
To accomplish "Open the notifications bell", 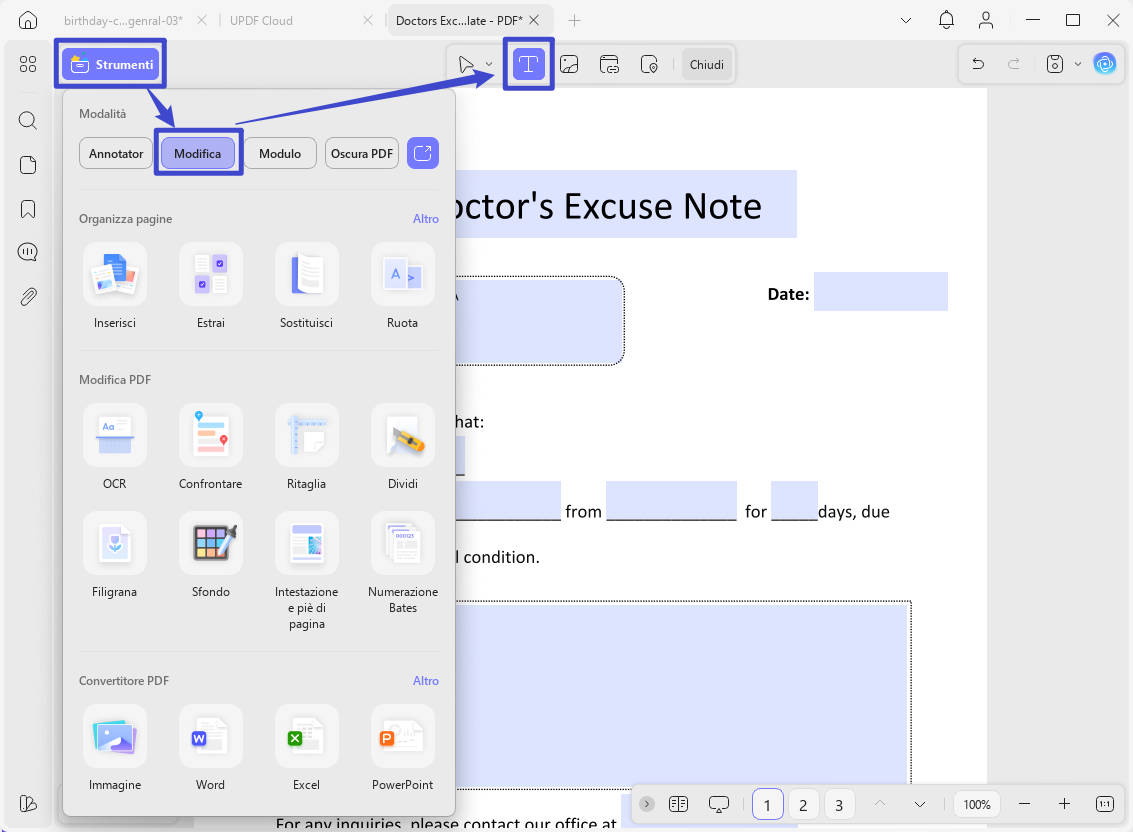I will 946,20.
